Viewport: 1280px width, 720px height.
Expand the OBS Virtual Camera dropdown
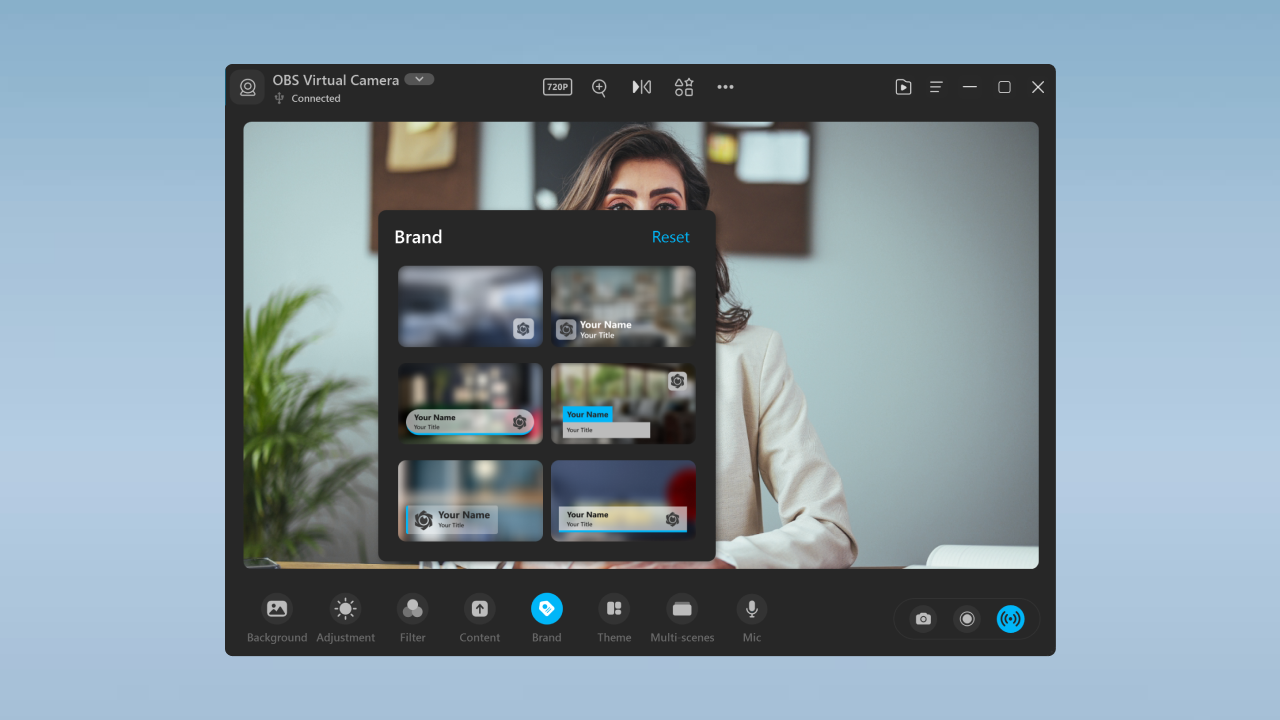419,79
